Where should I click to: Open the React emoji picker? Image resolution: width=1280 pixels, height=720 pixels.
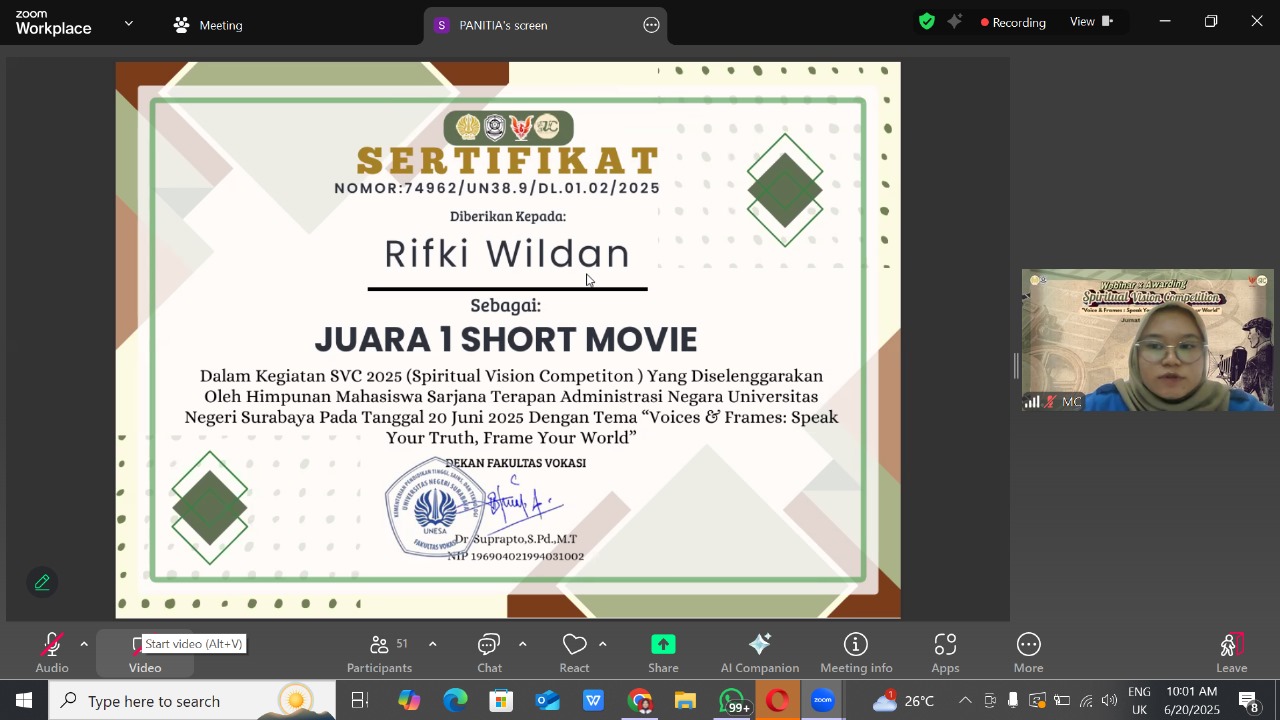click(574, 653)
